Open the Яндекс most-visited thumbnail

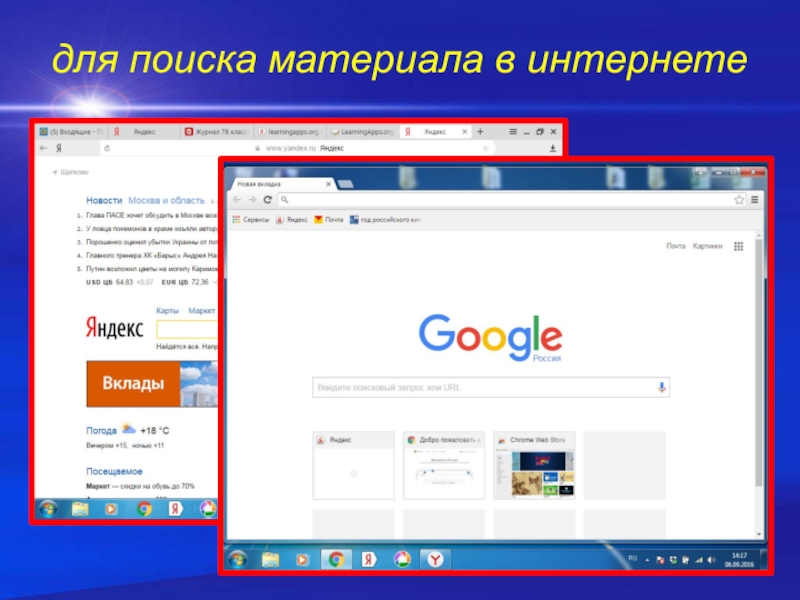[x=354, y=465]
